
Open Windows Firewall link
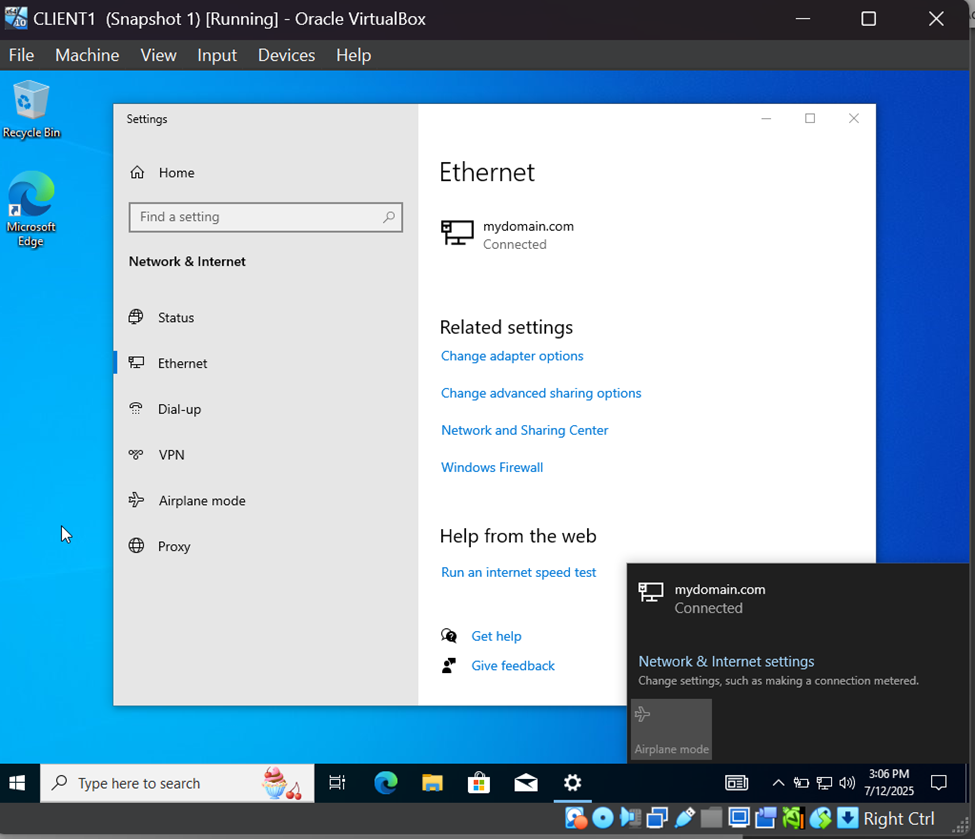[492, 468]
